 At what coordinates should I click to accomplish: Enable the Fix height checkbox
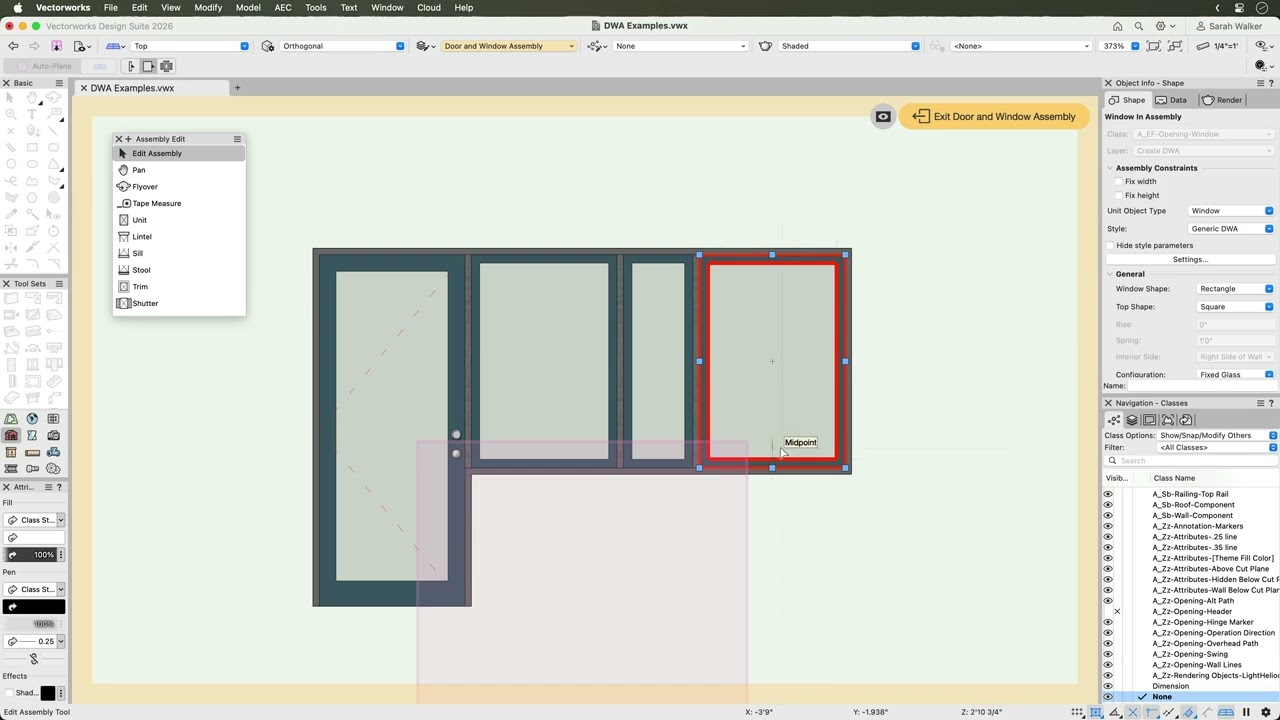(1118, 195)
